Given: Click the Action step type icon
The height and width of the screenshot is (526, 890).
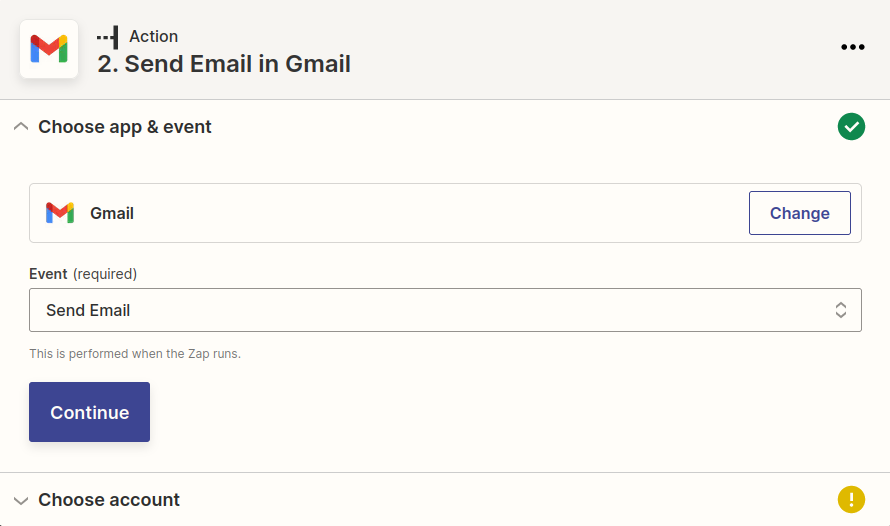Looking at the screenshot, I should point(108,36).
